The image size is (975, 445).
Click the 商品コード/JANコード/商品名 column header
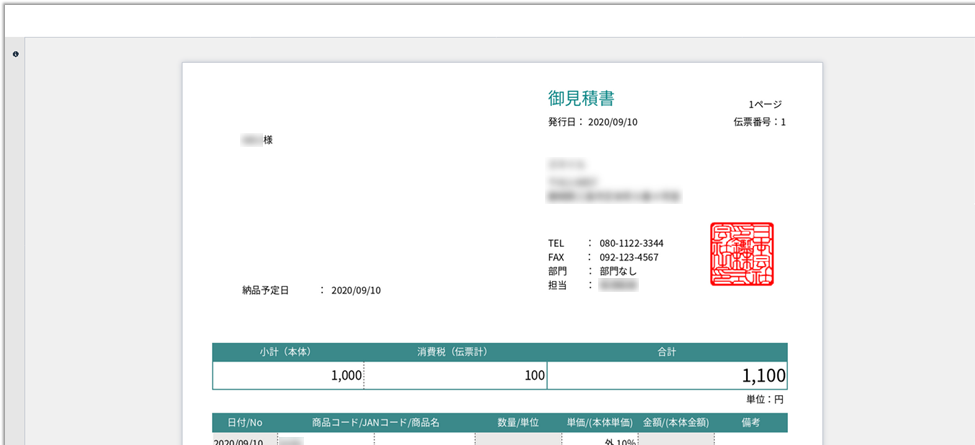pos(375,423)
